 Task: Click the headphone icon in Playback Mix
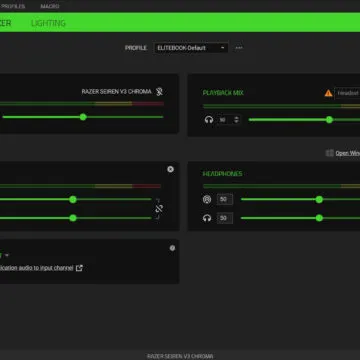coord(209,120)
